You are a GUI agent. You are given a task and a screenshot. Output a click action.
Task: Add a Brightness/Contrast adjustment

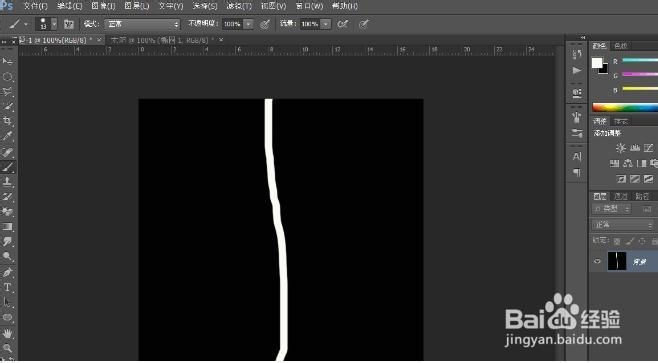click(x=621, y=148)
